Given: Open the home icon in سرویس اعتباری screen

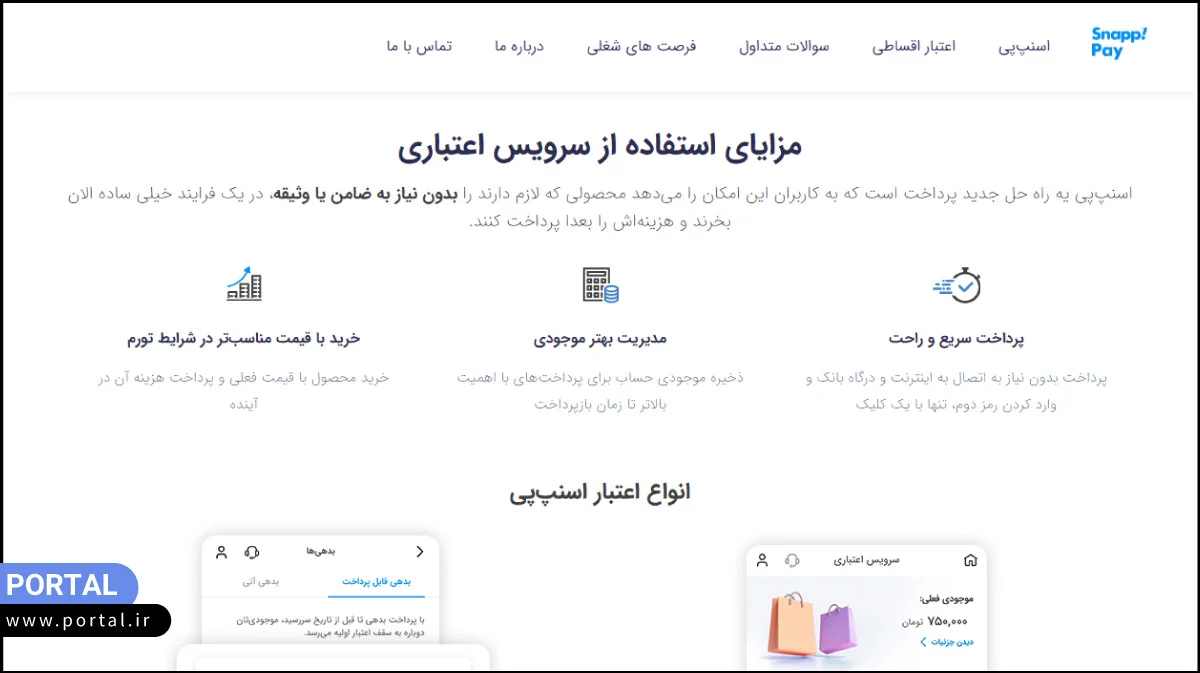Looking at the screenshot, I should [x=970, y=561].
